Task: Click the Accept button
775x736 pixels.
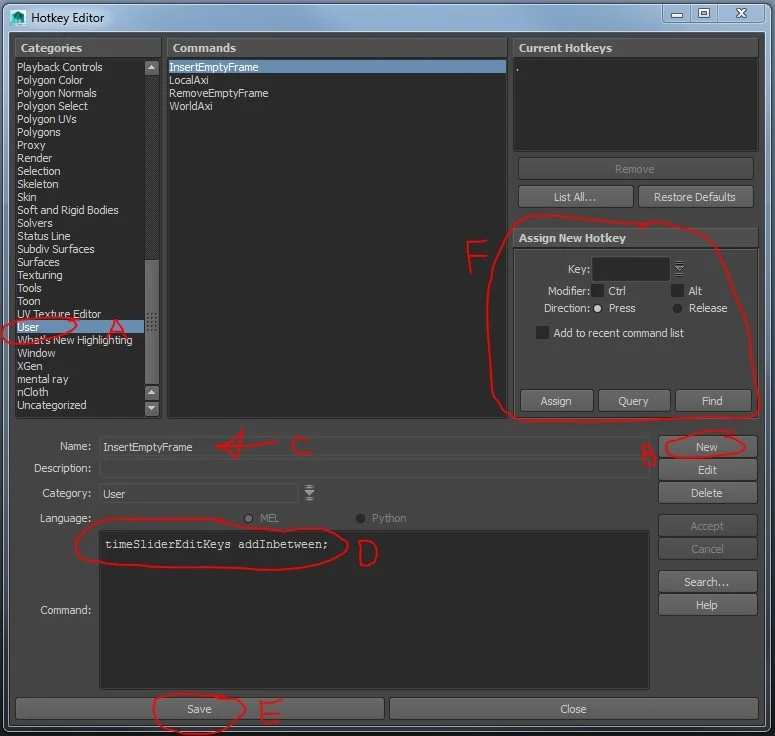Action: (x=707, y=526)
